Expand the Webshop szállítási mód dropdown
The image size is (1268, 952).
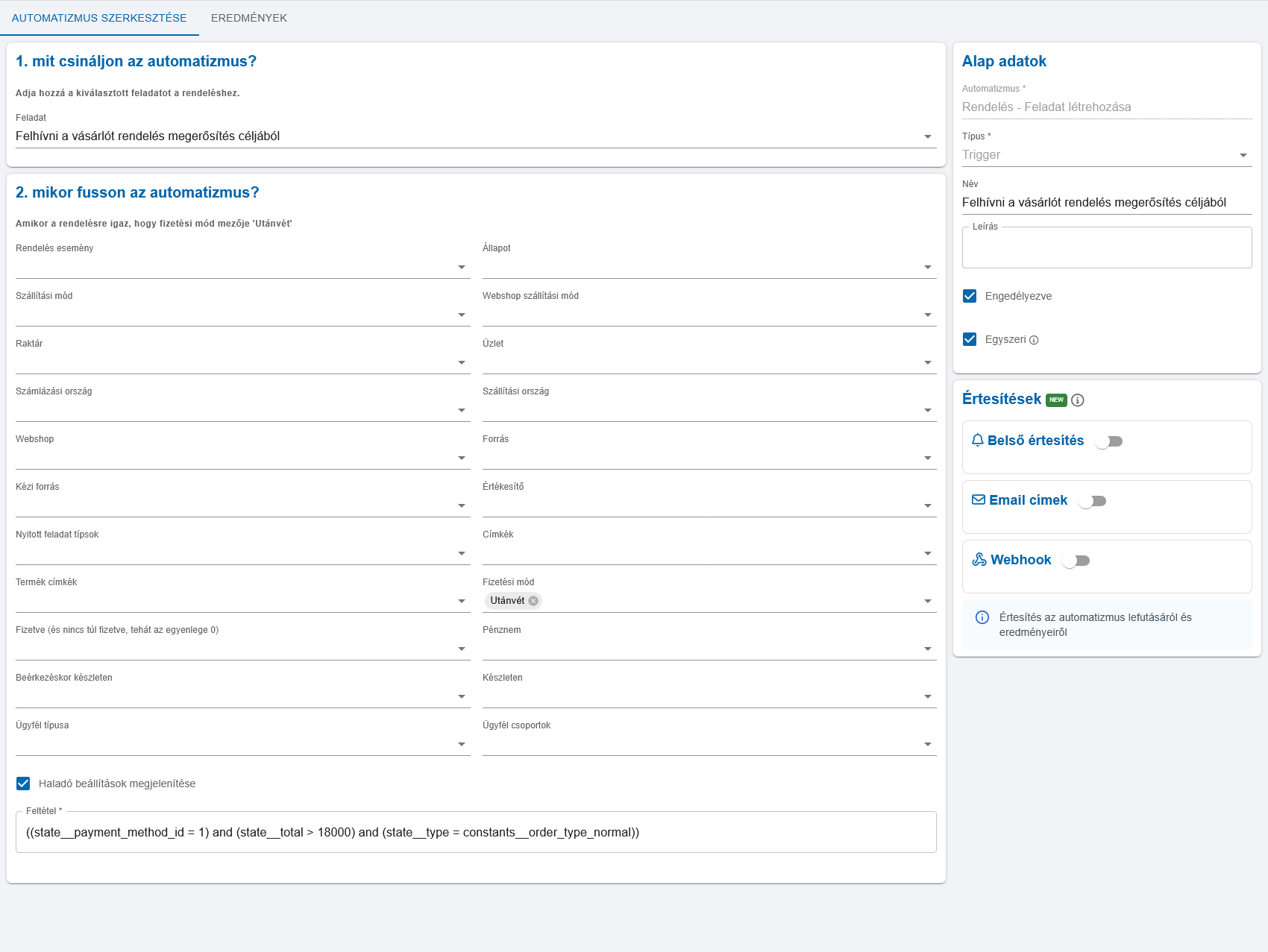tap(709, 315)
